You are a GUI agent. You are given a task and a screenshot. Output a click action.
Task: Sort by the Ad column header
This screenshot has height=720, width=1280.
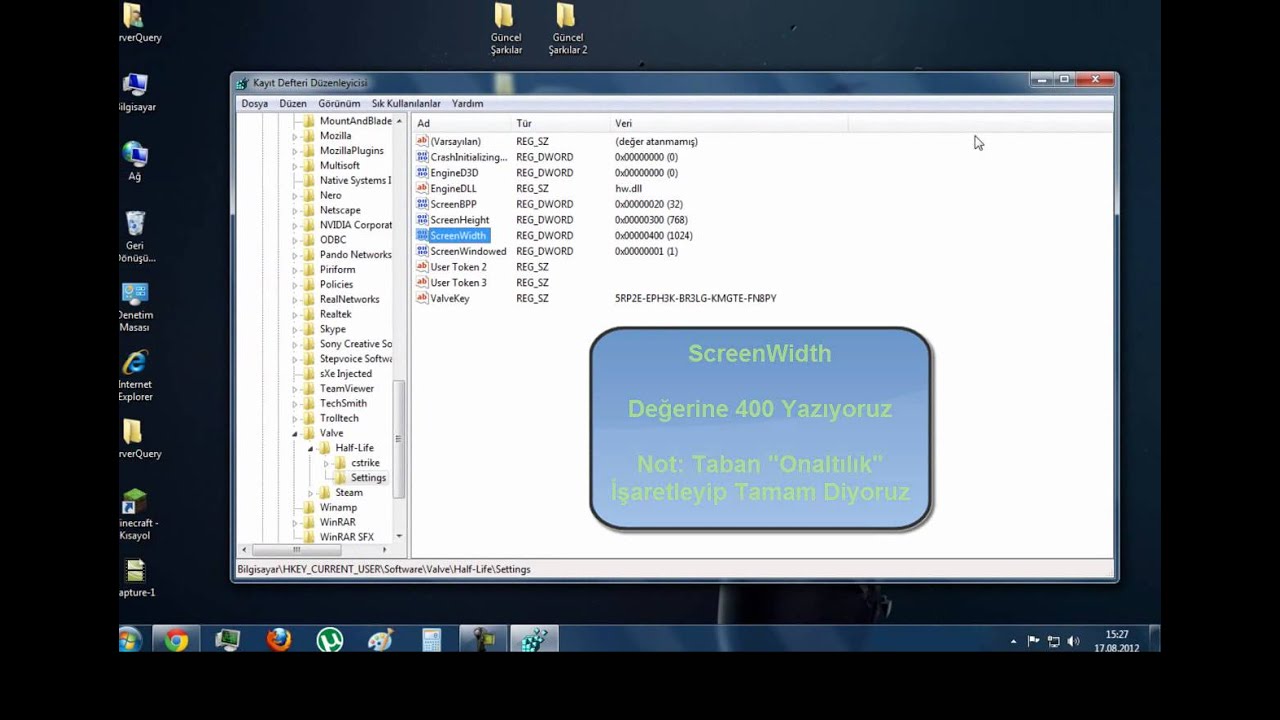[x=462, y=124]
